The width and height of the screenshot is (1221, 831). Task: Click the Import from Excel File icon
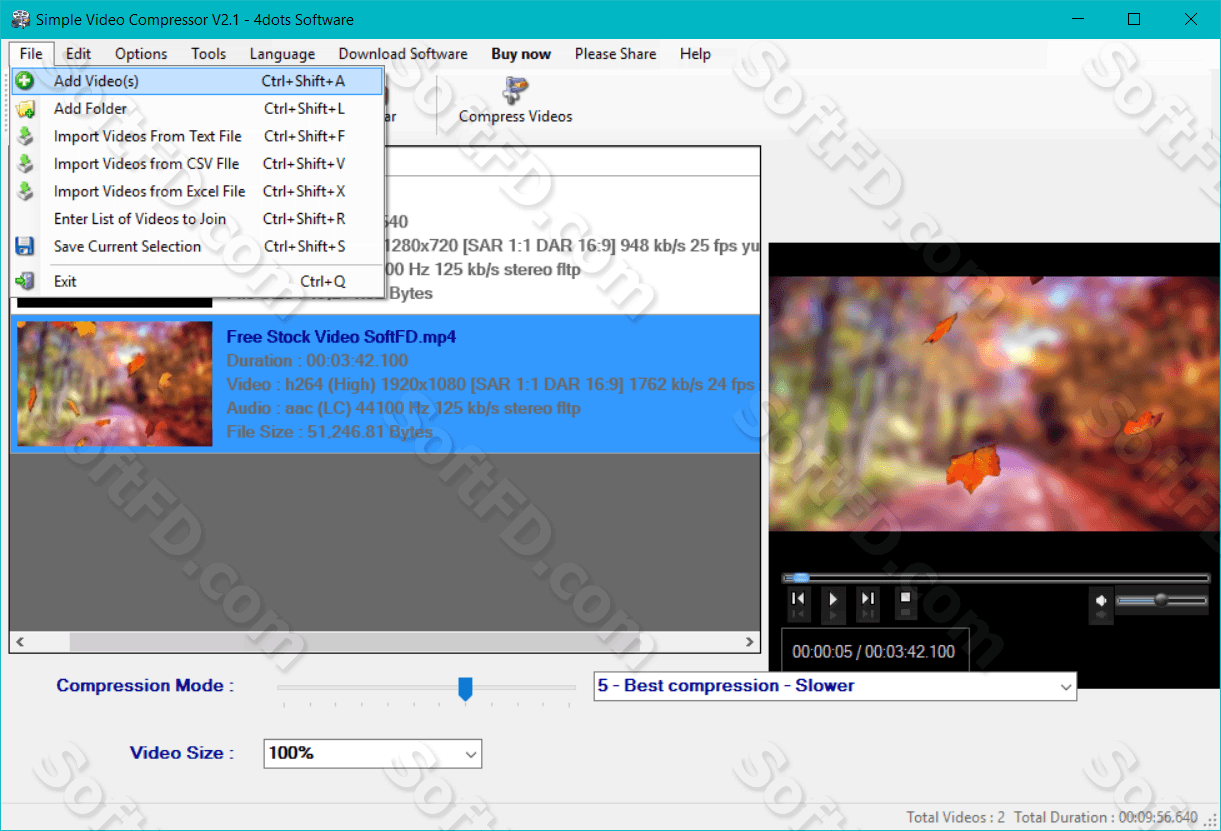25,191
